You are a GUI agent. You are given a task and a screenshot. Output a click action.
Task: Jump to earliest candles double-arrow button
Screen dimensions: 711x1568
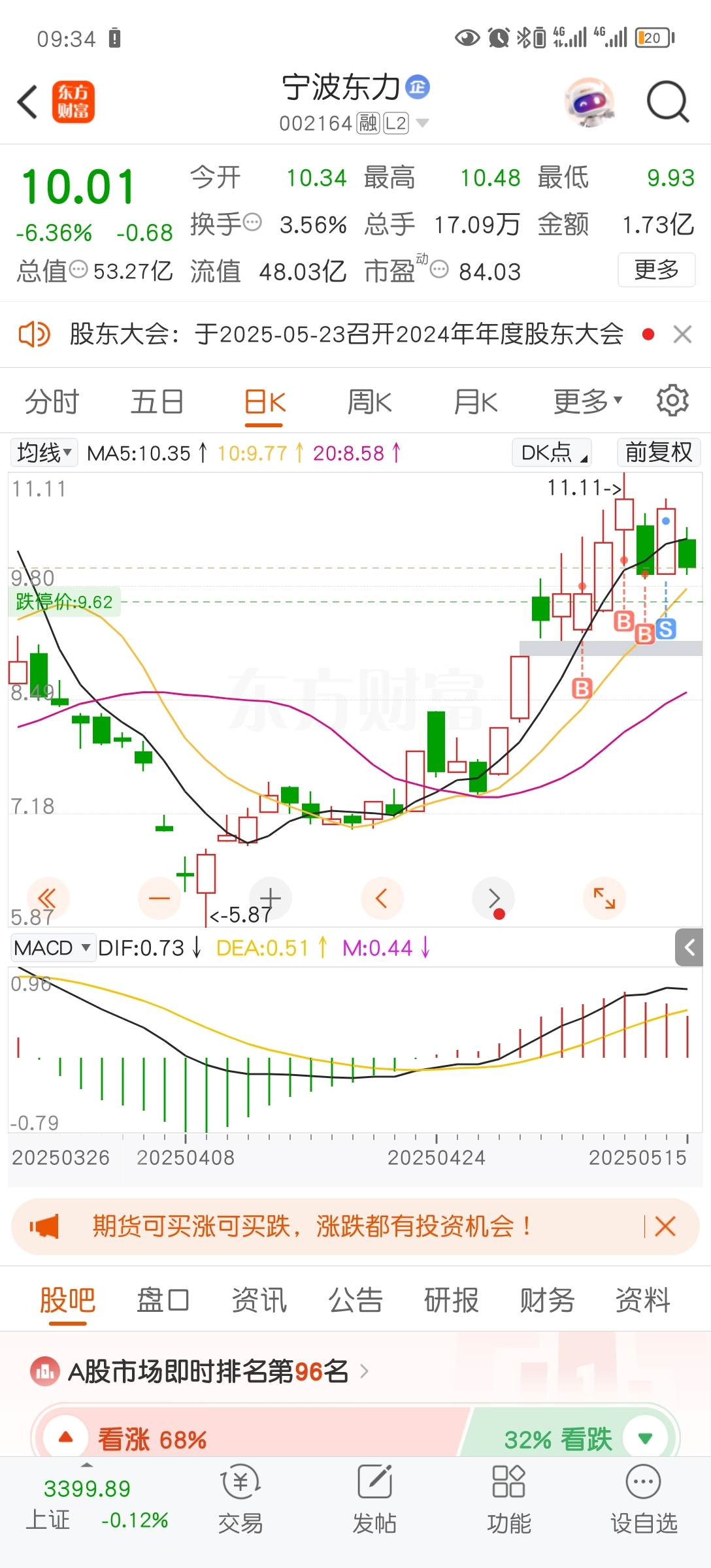pos(48,898)
